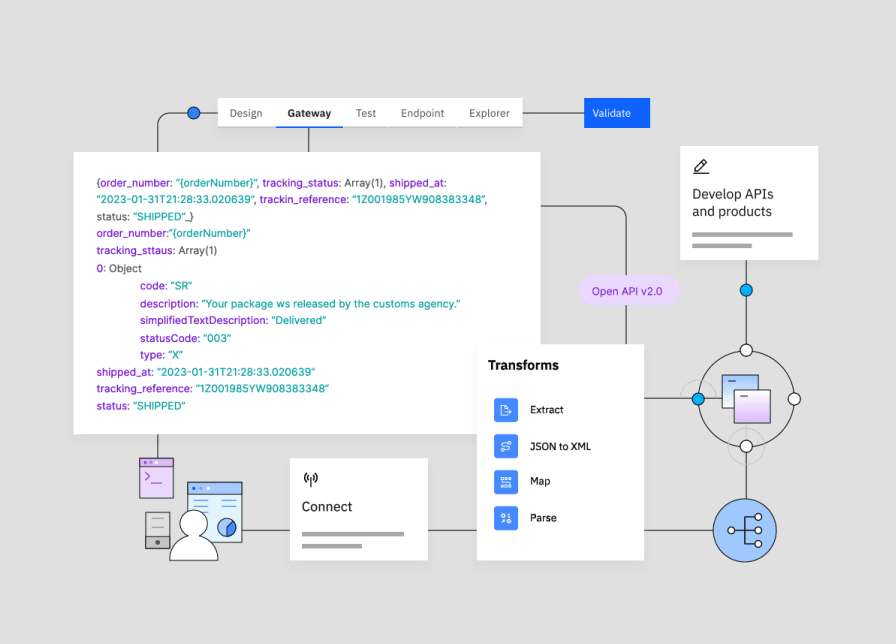Choose the Parse transform icon
Screen dimensions: 896x644
(506, 518)
